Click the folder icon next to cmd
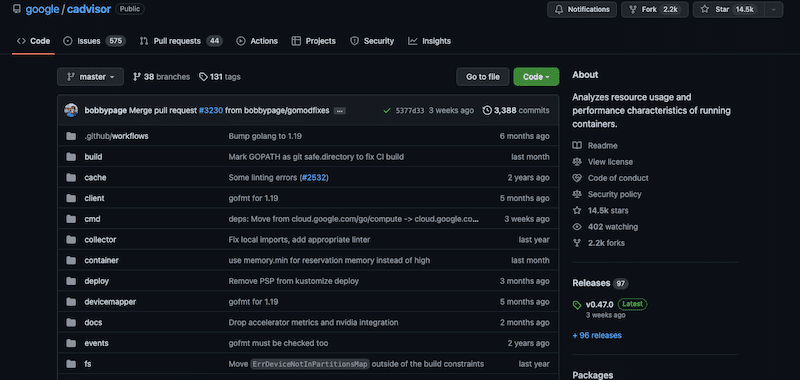This screenshot has width=800, height=380. click(71, 219)
